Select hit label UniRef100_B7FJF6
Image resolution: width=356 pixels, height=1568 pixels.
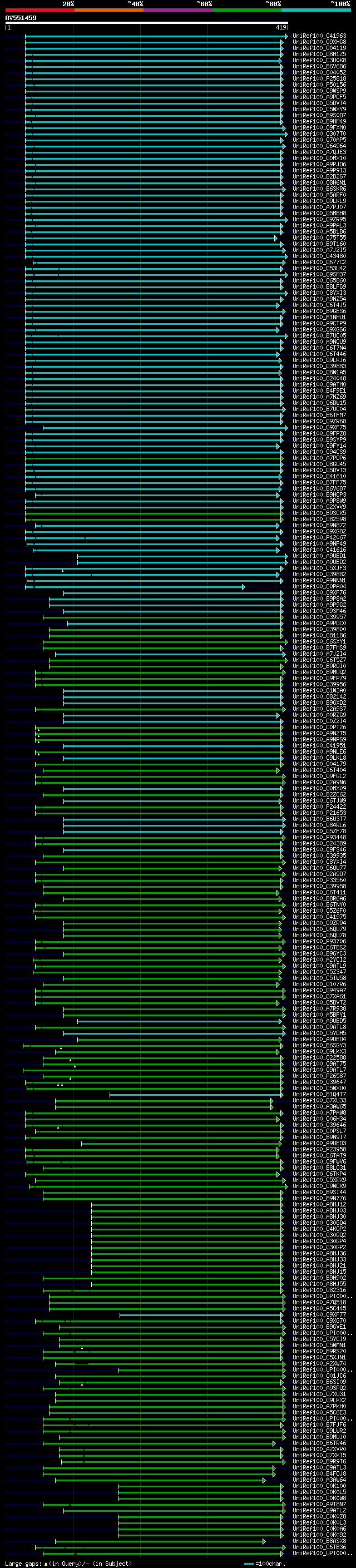319,1425
